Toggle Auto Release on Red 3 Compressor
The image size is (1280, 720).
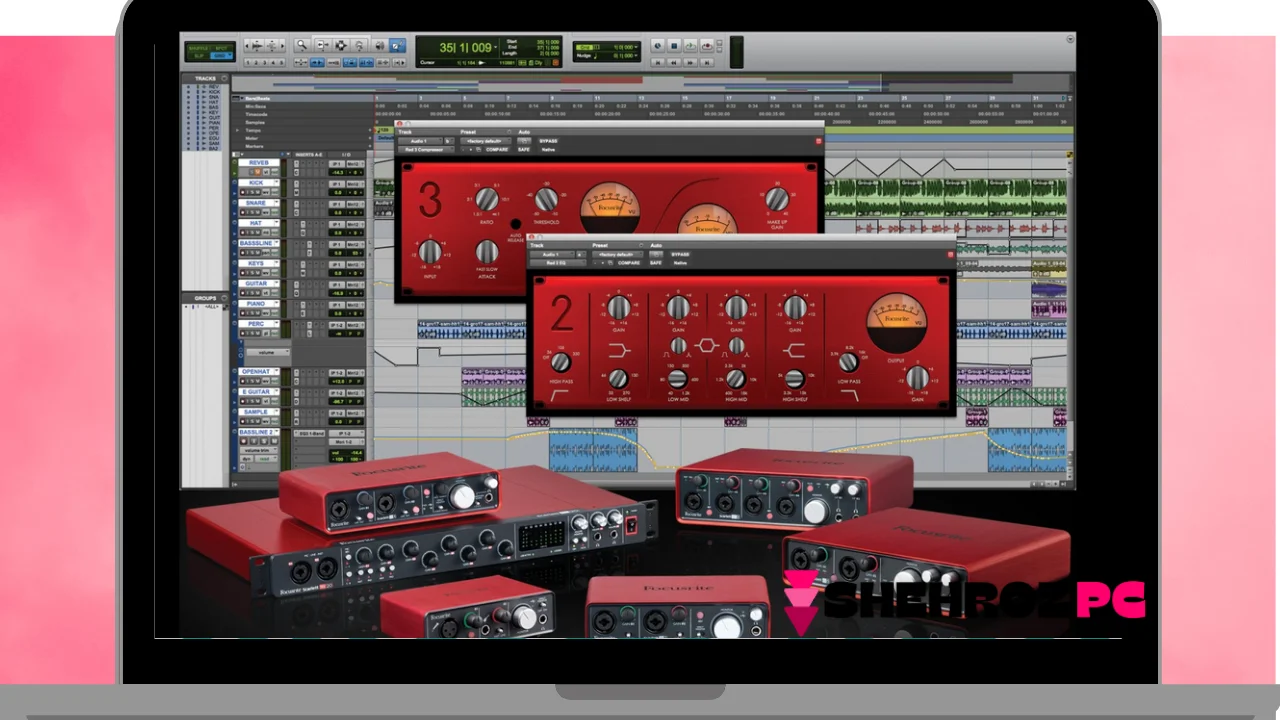click(x=516, y=224)
